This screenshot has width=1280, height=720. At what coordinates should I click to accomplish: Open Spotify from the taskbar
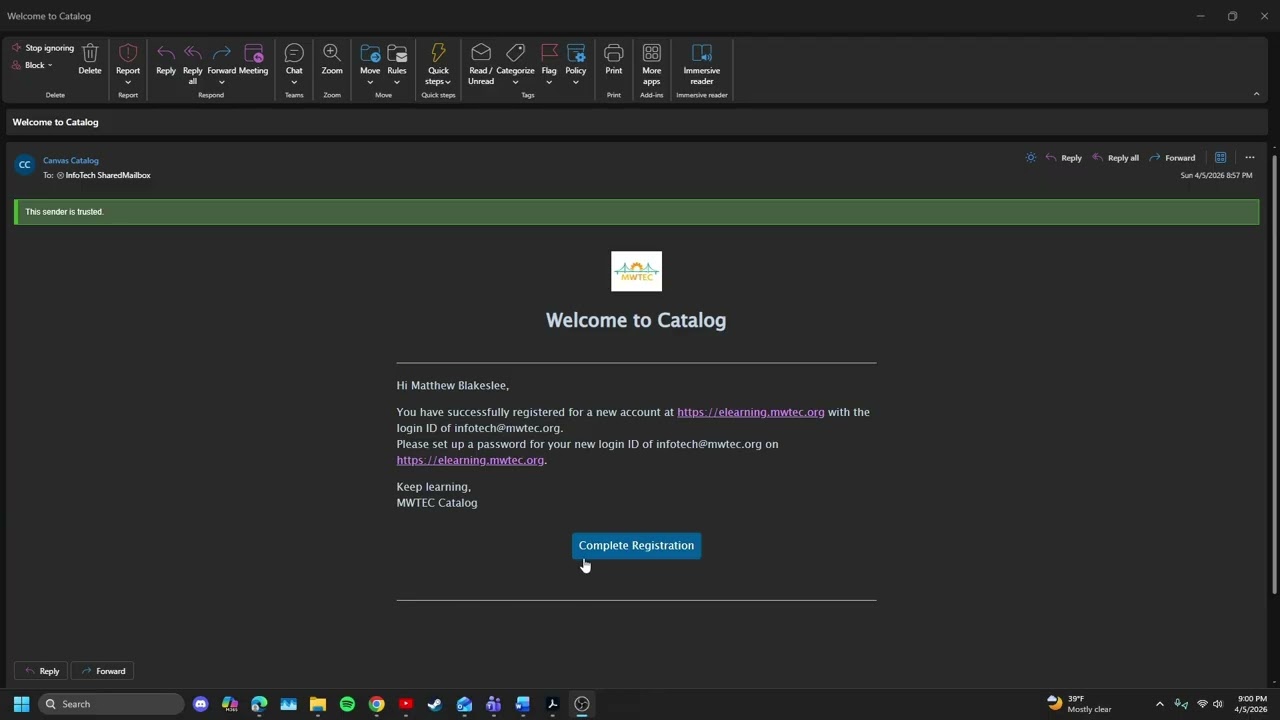click(x=347, y=704)
